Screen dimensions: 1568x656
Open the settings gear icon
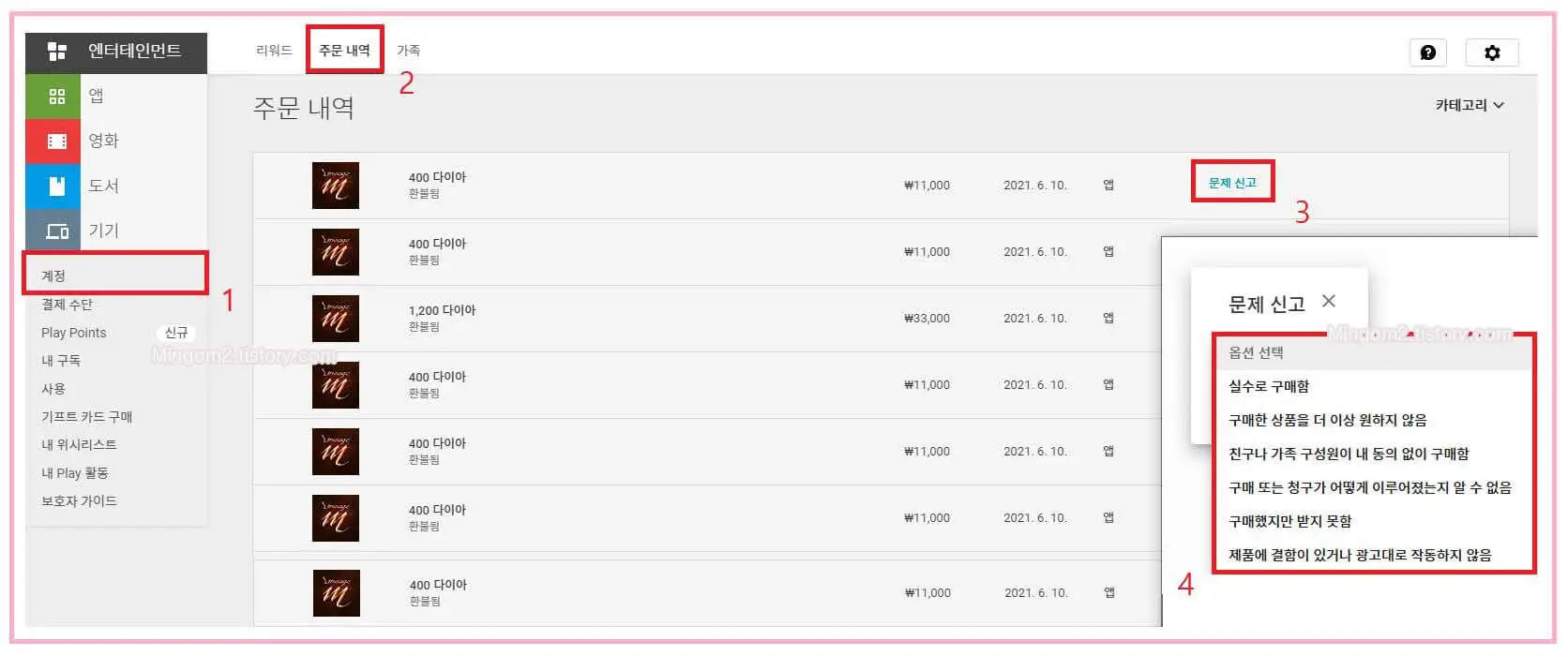1492,52
